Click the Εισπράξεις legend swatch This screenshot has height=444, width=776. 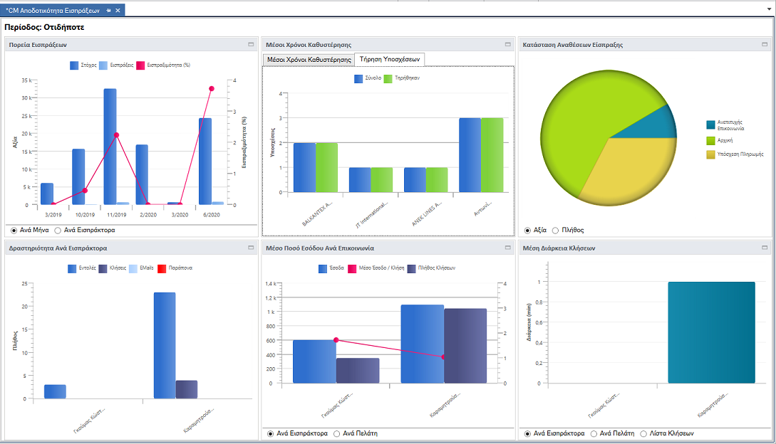pos(103,65)
